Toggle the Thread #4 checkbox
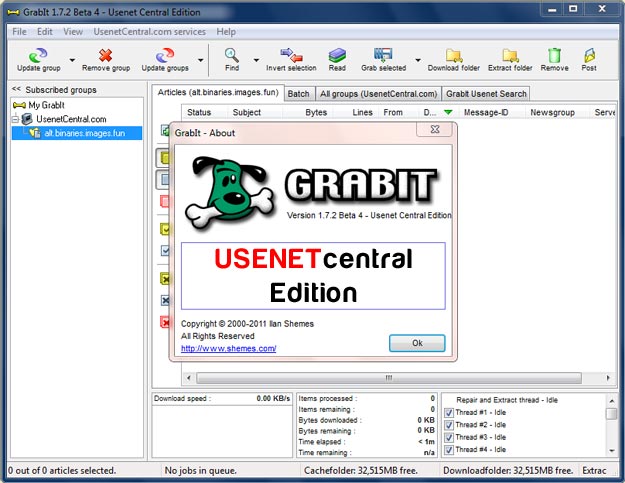625x483 pixels. 448,450
